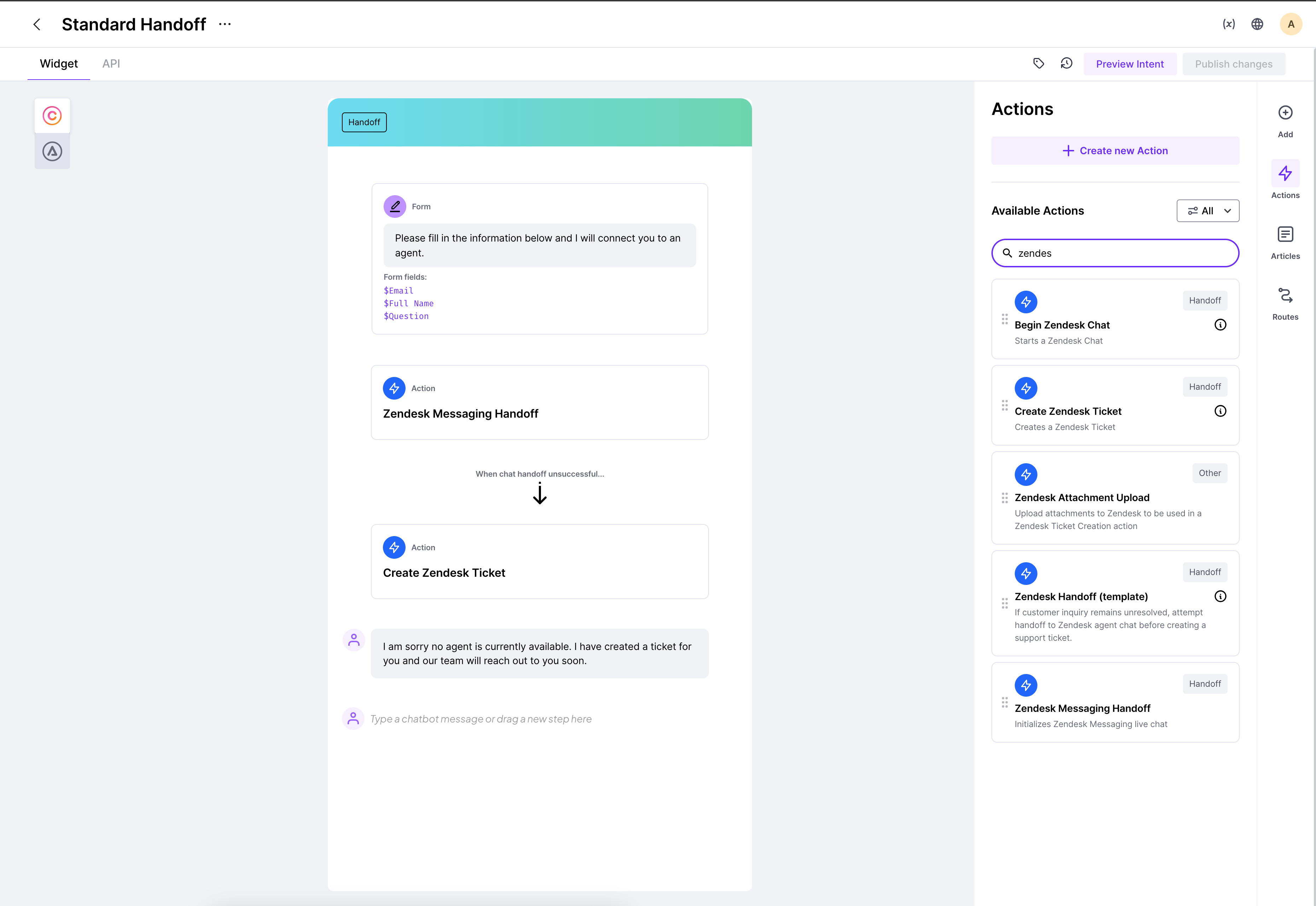Click the globe language icon

(x=1257, y=24)
